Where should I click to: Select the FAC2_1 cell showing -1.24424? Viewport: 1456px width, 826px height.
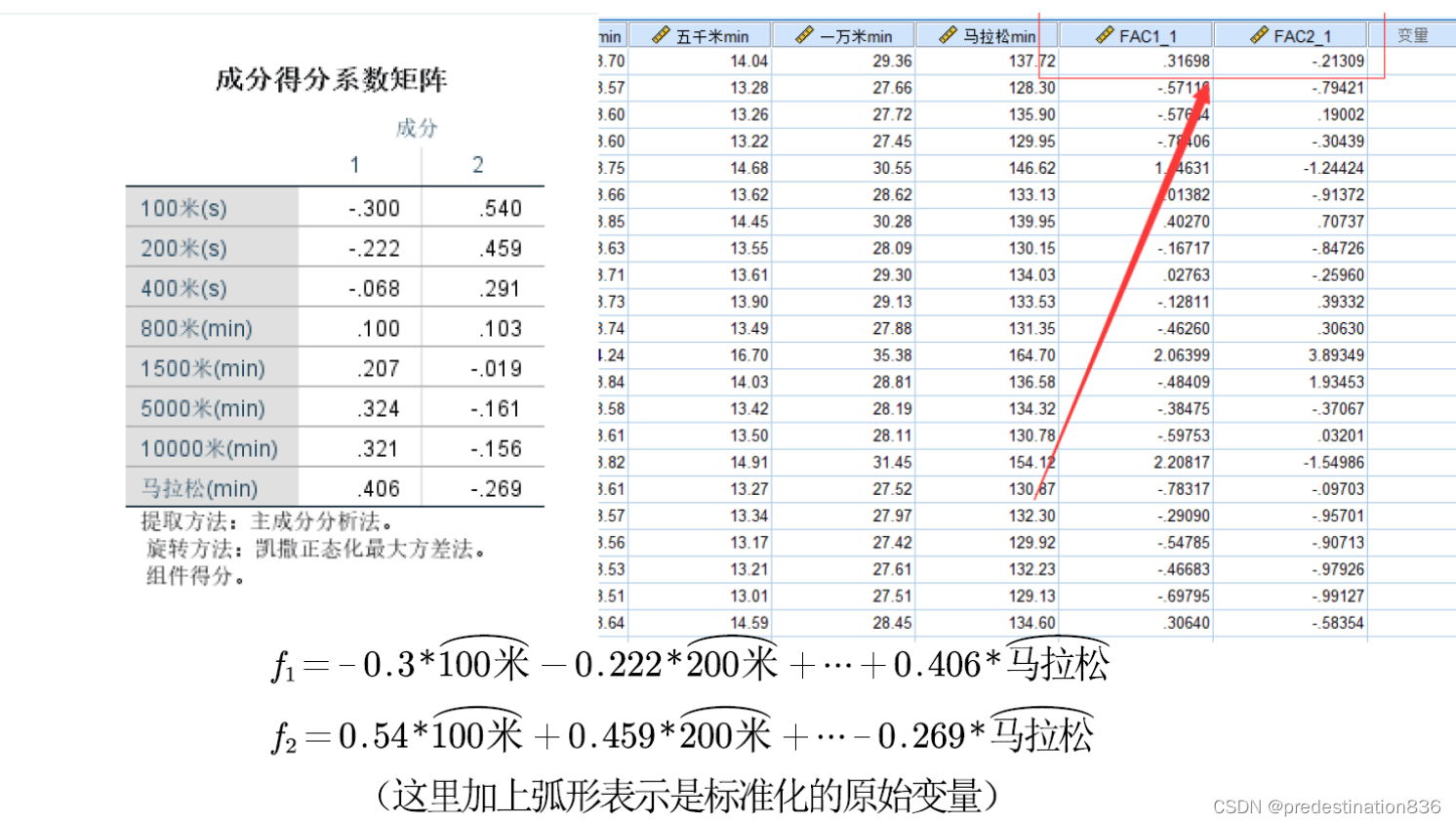pyautogui.click(x=1290, y=168)
